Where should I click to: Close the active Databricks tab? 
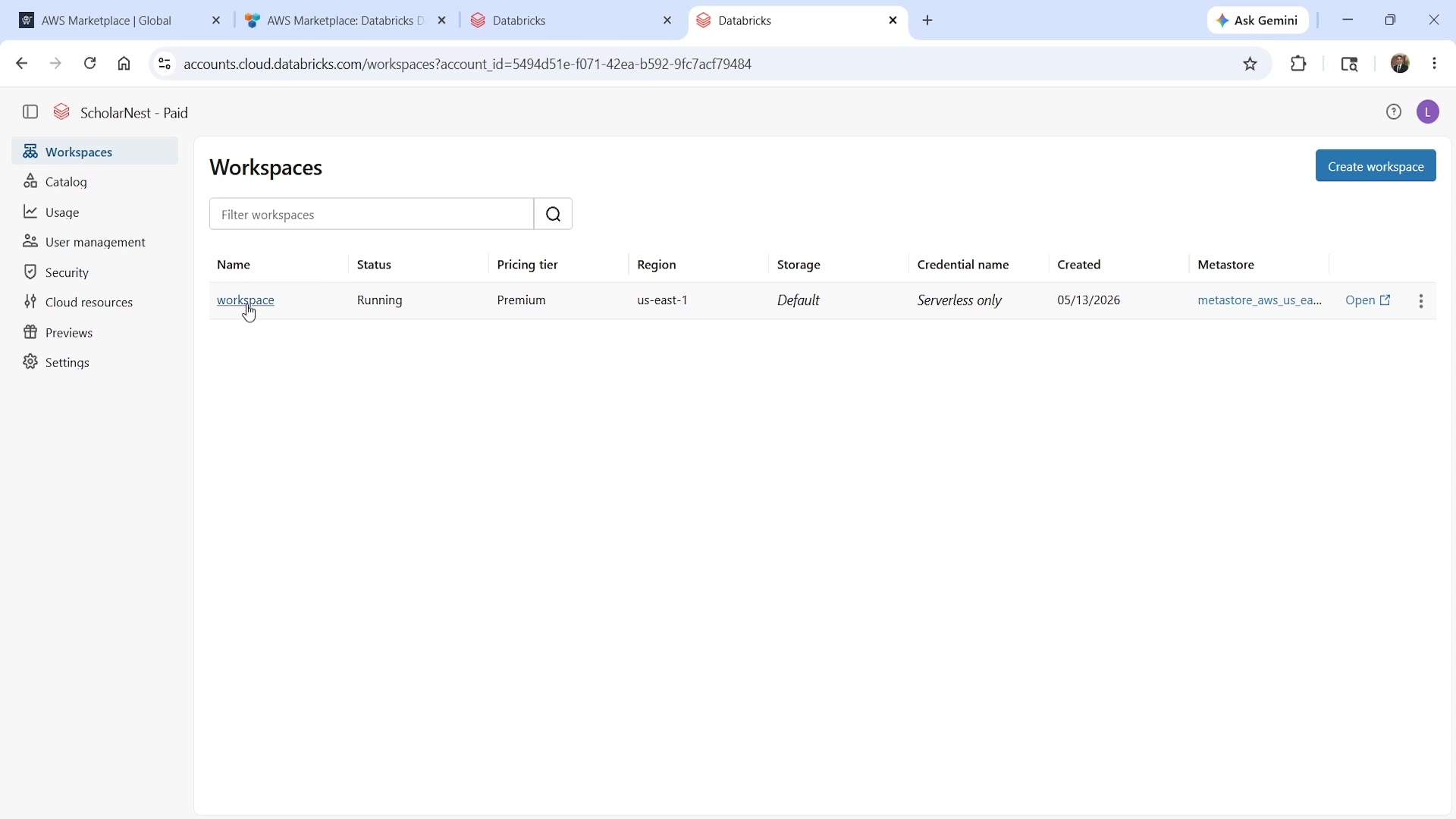tap(894, 21)
